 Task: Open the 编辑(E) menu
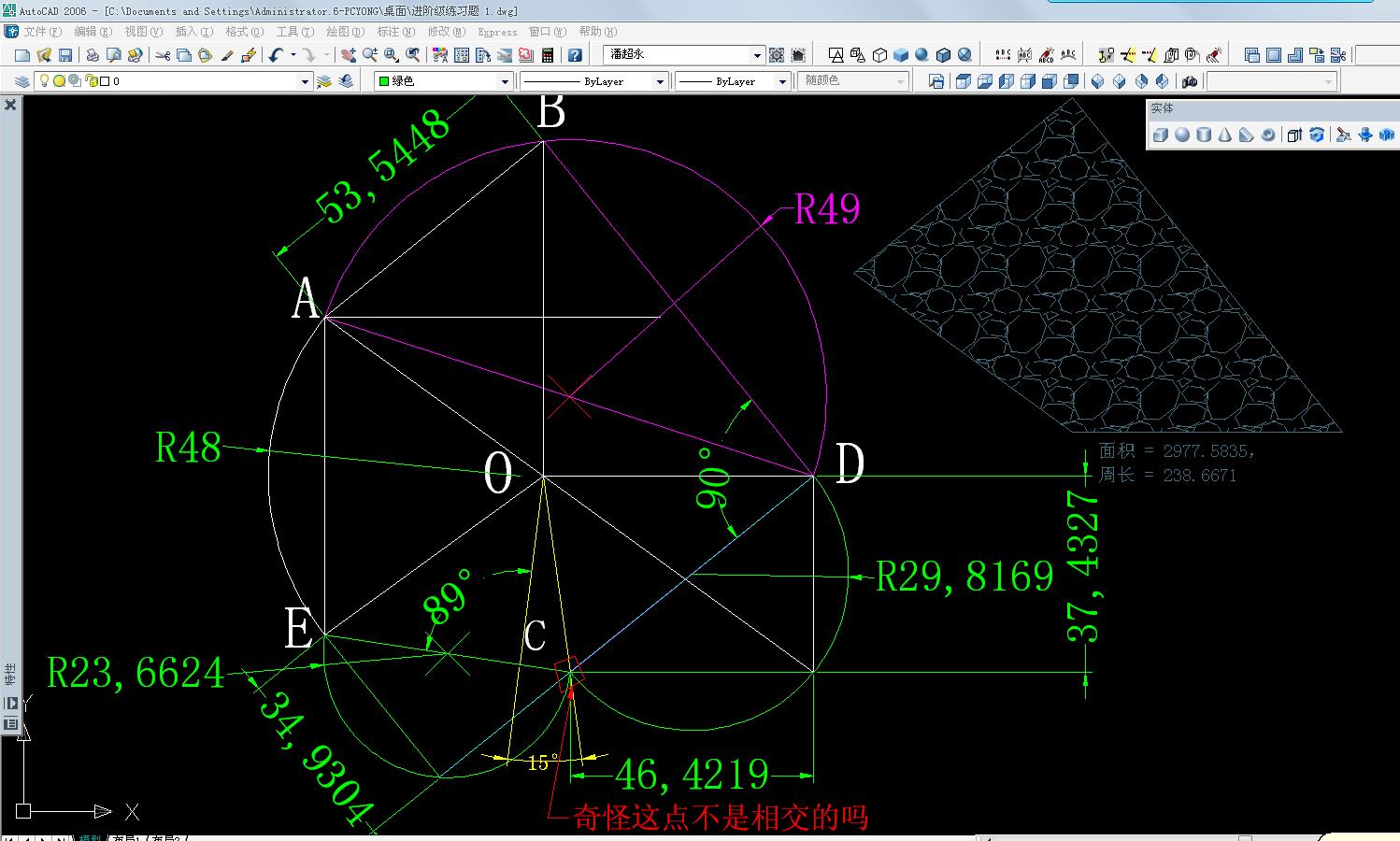click(93, 32)
